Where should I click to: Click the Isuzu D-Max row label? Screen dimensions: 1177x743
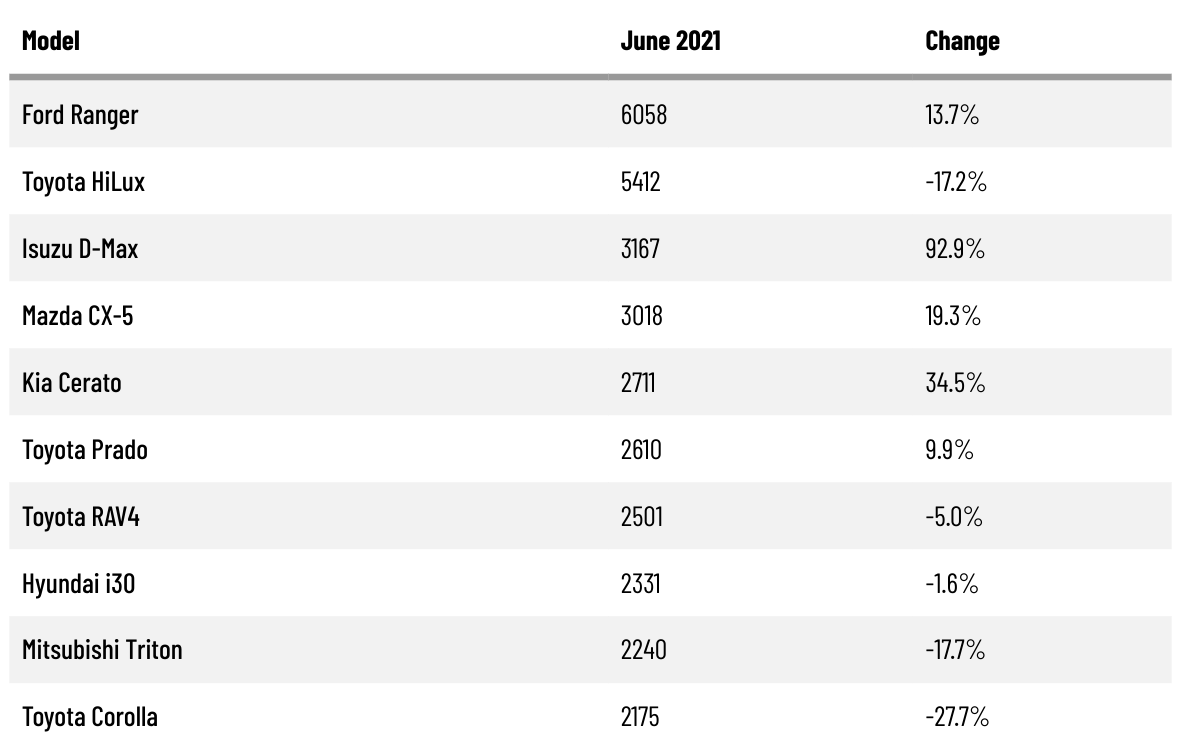pos(80,249)
